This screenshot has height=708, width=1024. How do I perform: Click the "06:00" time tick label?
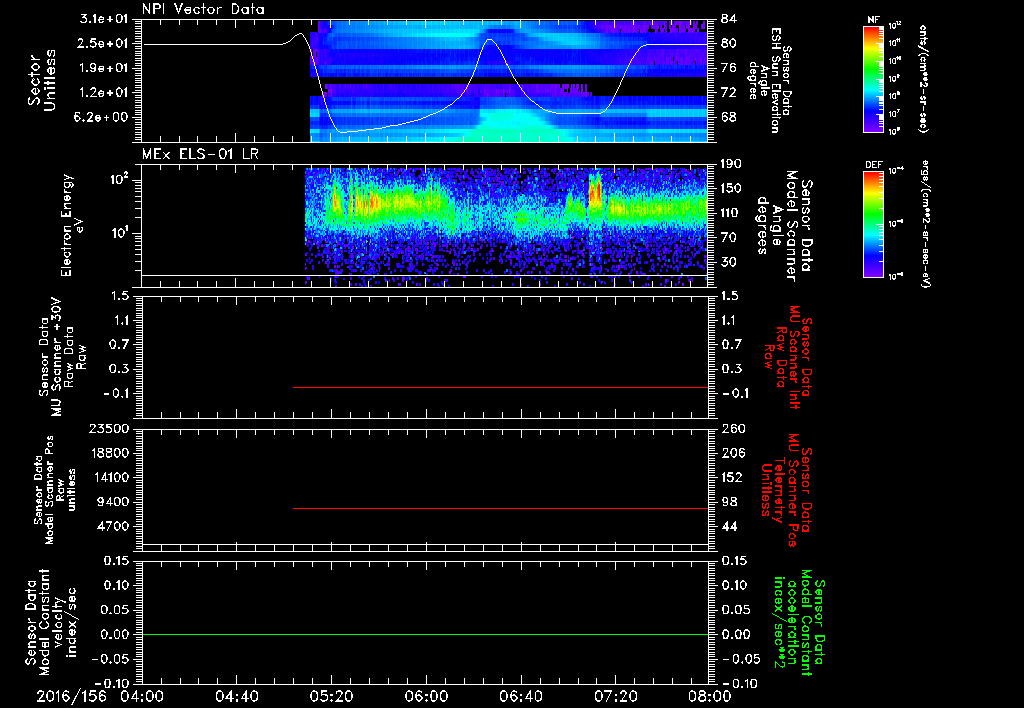point(426,696)
